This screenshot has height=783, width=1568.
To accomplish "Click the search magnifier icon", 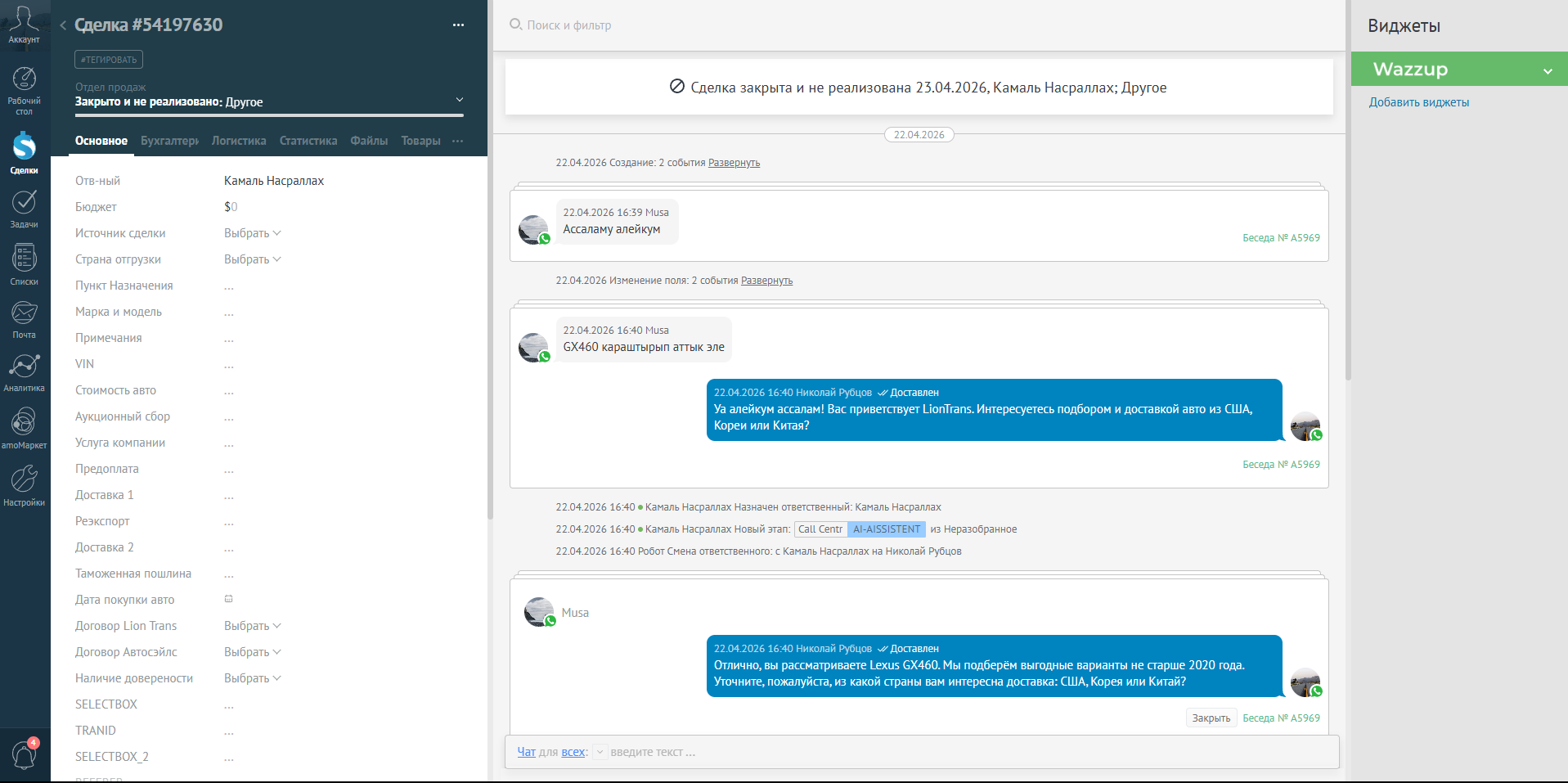I will tap(515, 25).
